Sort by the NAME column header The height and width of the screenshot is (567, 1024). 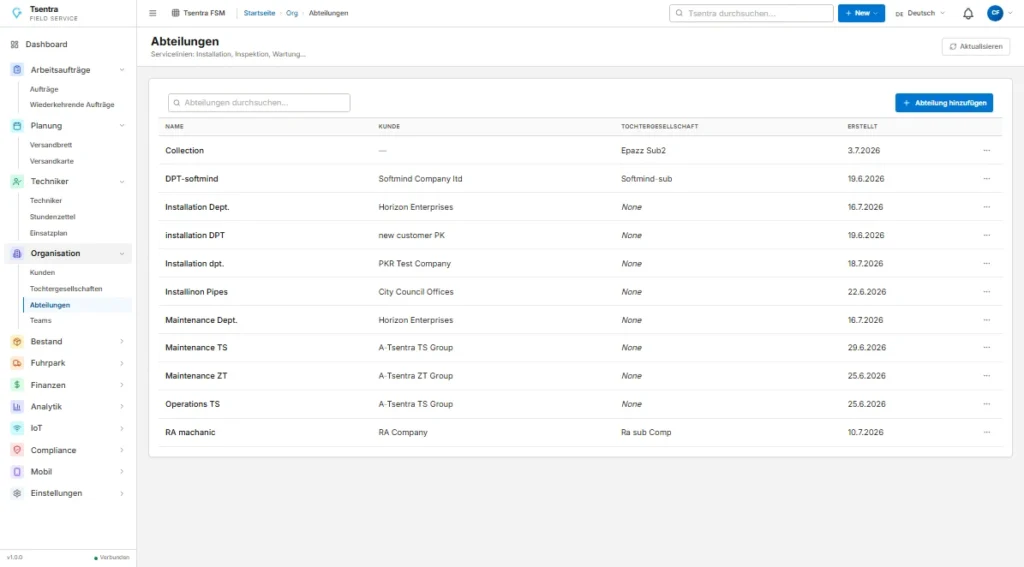coord(174,127)
